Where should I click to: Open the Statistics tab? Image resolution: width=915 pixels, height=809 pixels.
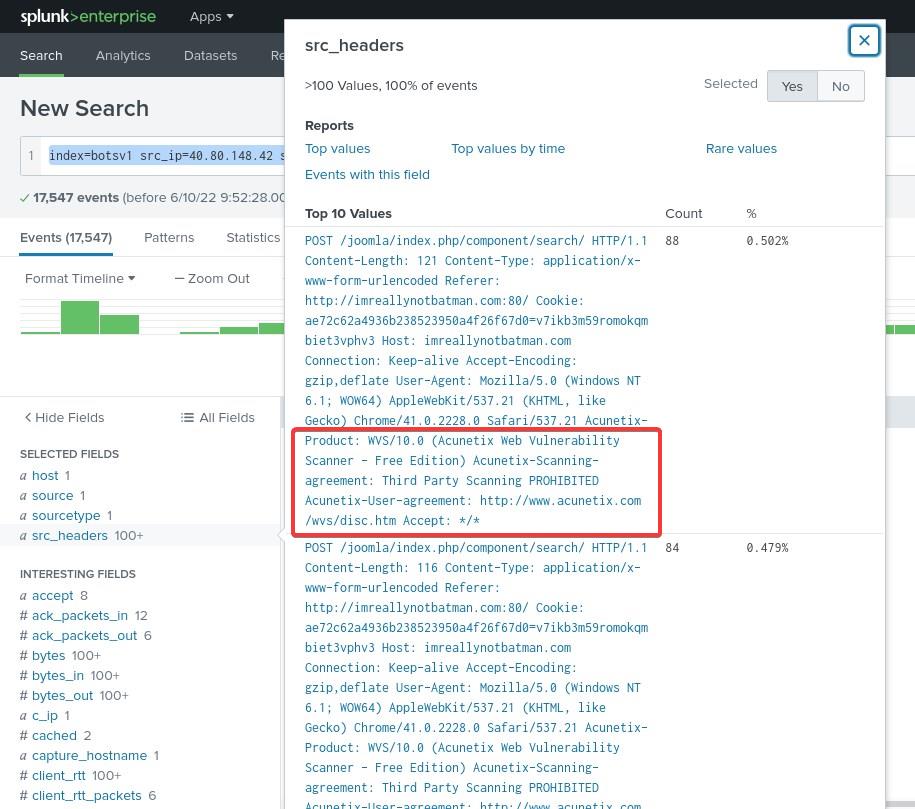click(x=253, y=238)
